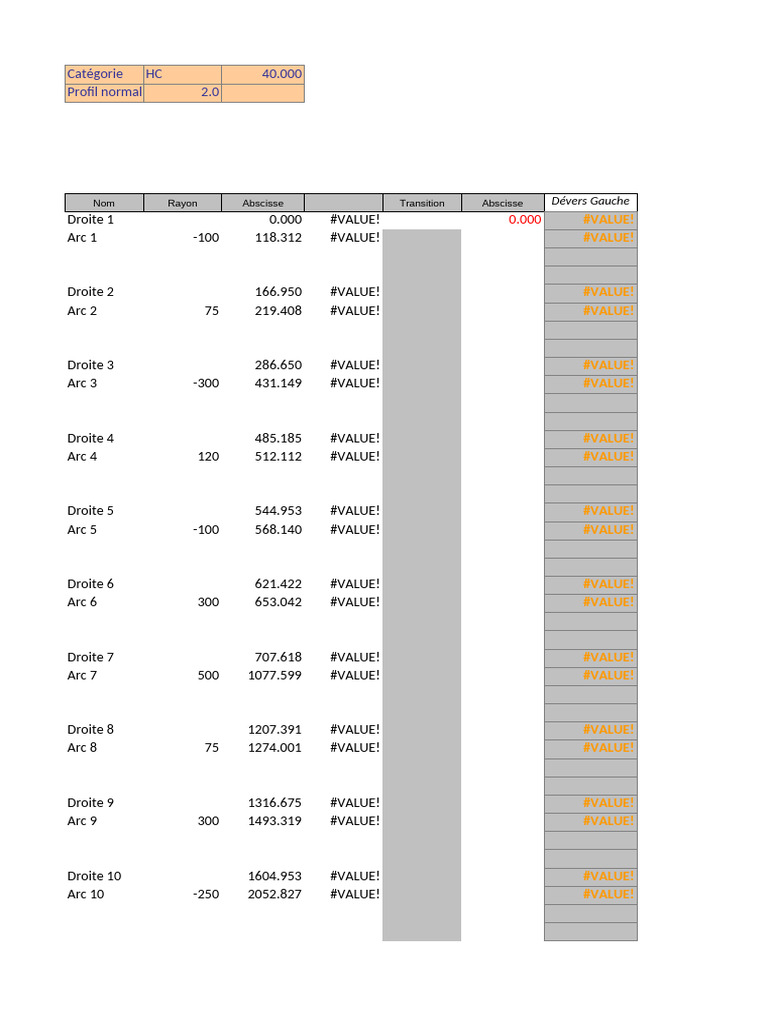This screenshot has height=1024, width=768.
Task: Click the Arc 6 name cell
Action: pyautogui.click(x=82, y=602)
